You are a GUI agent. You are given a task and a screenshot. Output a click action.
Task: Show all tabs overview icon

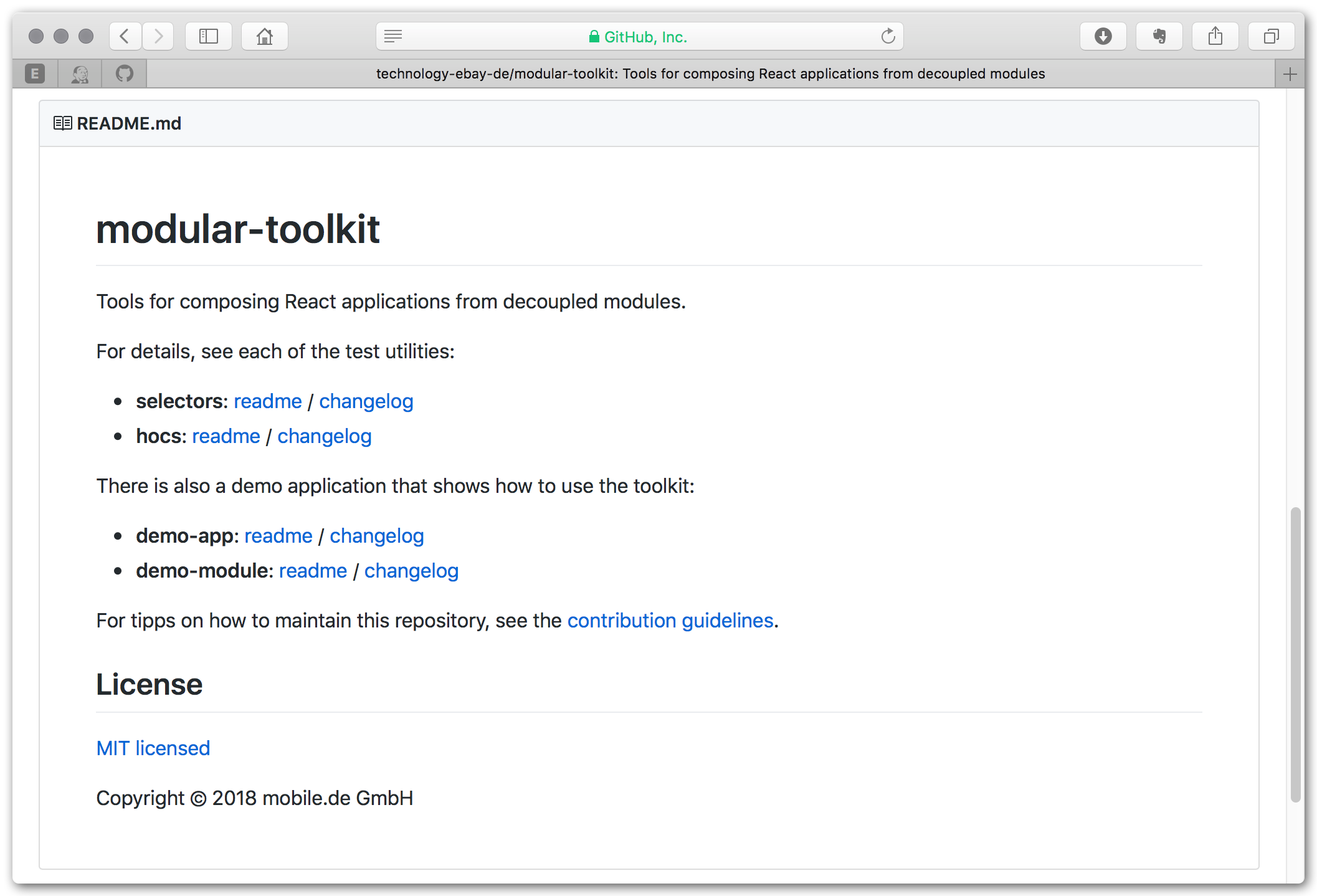tap(1272, 36)
